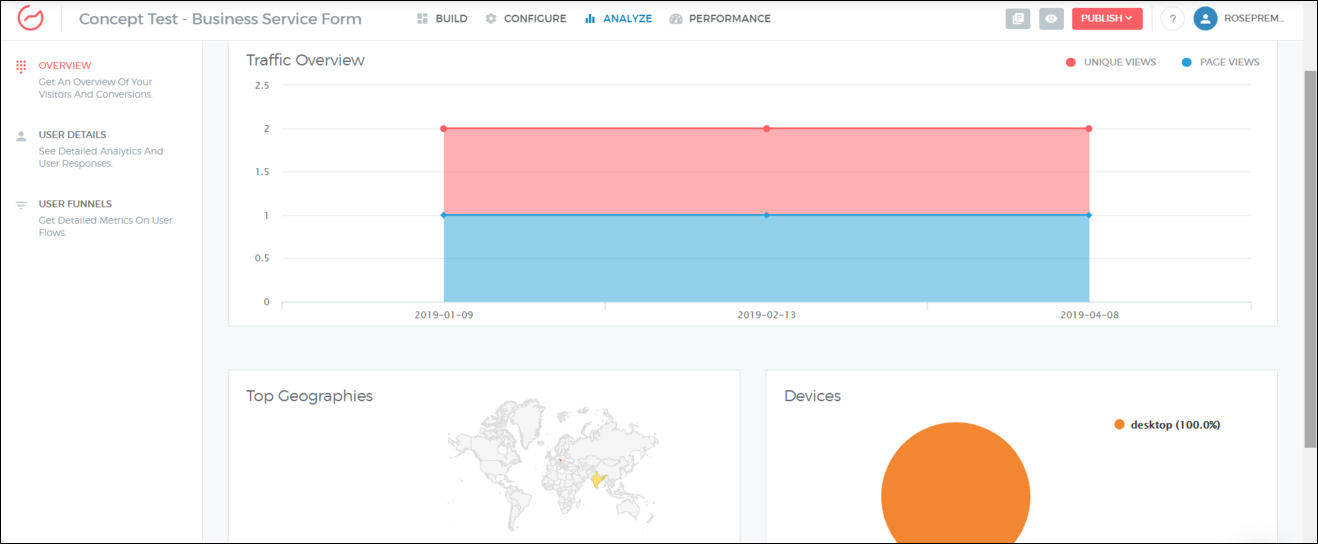Open User Funnels in the sidebar
This screenshot has height=544, width=1318.
coord(75,204)
